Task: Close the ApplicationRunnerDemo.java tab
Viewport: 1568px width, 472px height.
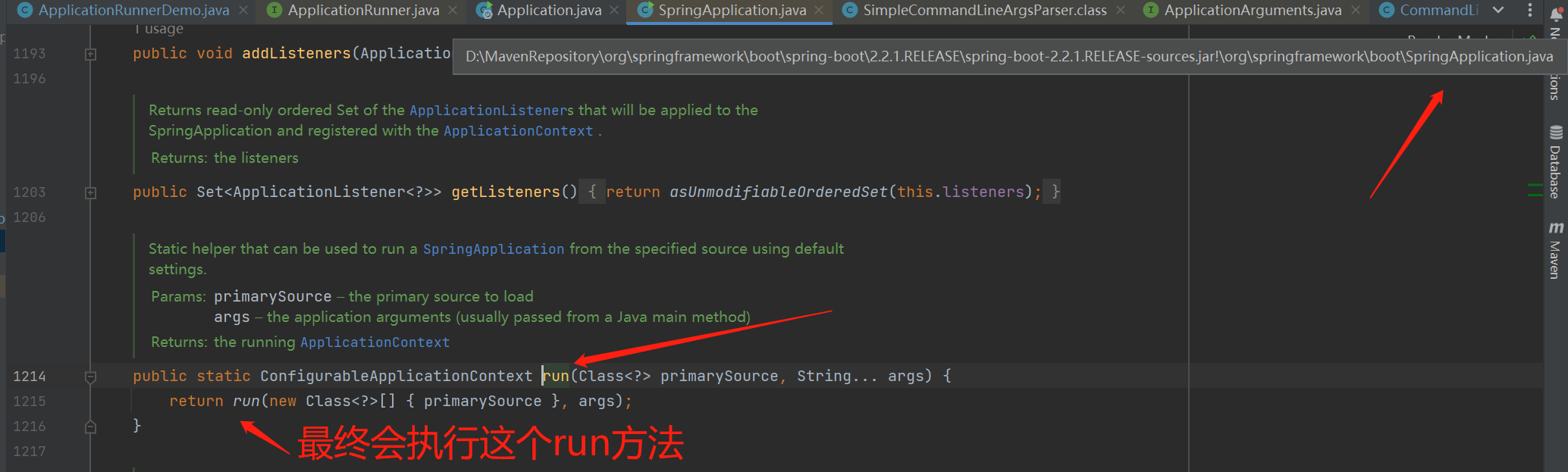Action: point(243,11)
